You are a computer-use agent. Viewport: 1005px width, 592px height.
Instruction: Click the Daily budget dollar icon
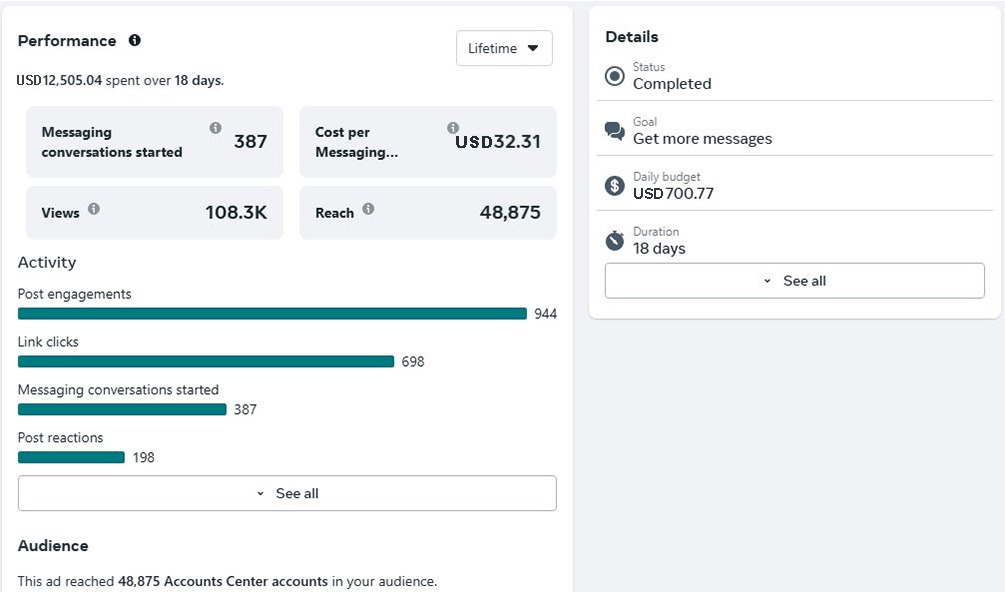(x=615, y=186)
